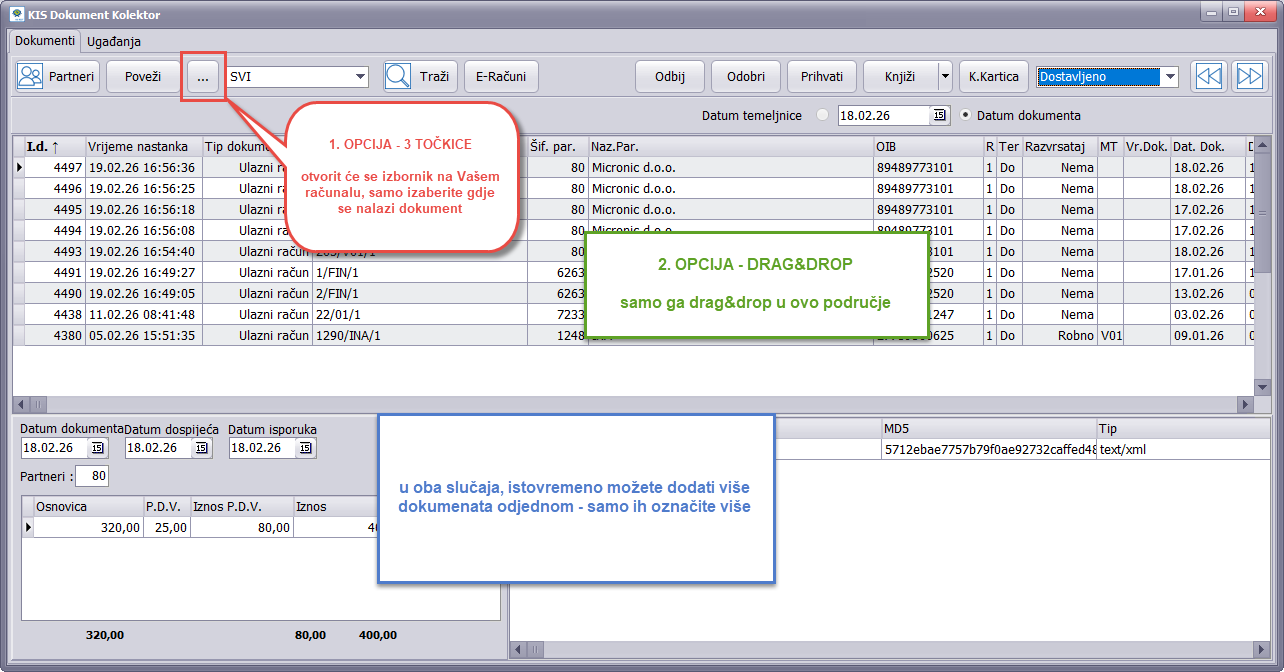This screenshot has width=1284, height=672.
Task: Click the three-dots file browse button
Action: pos(203,77)
